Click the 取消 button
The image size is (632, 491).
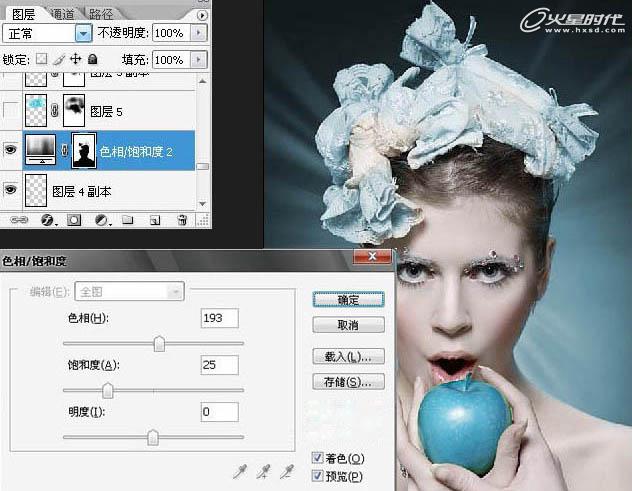(x=348, y=325)
